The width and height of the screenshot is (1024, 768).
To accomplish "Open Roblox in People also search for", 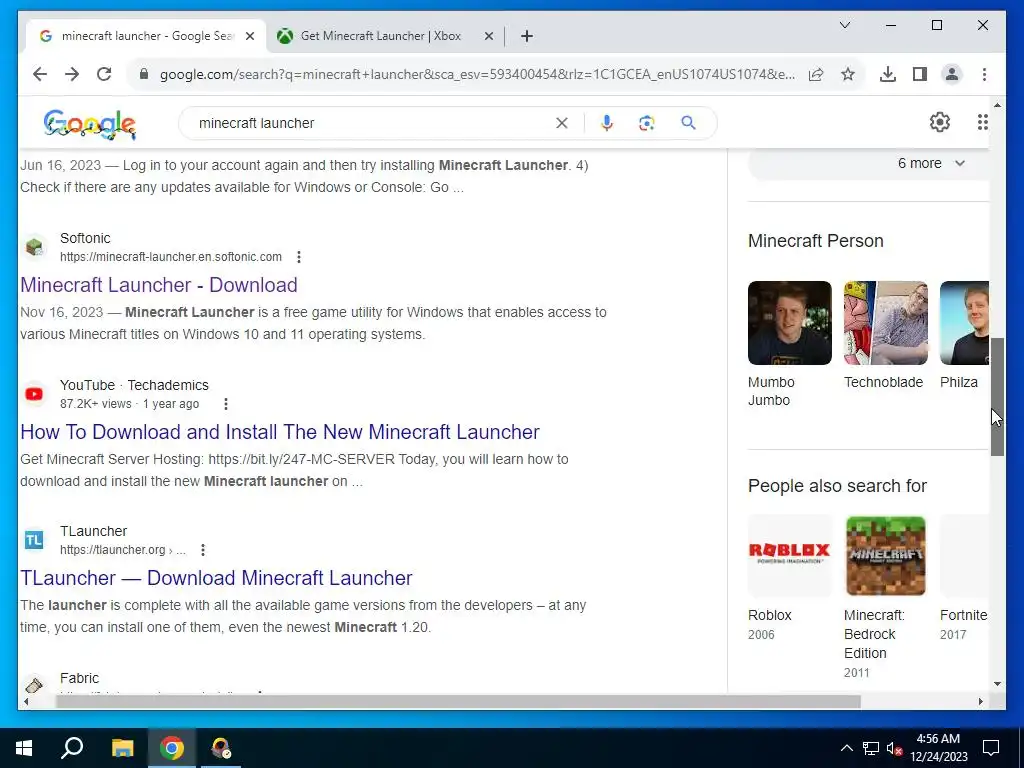I will click(790, 556).
